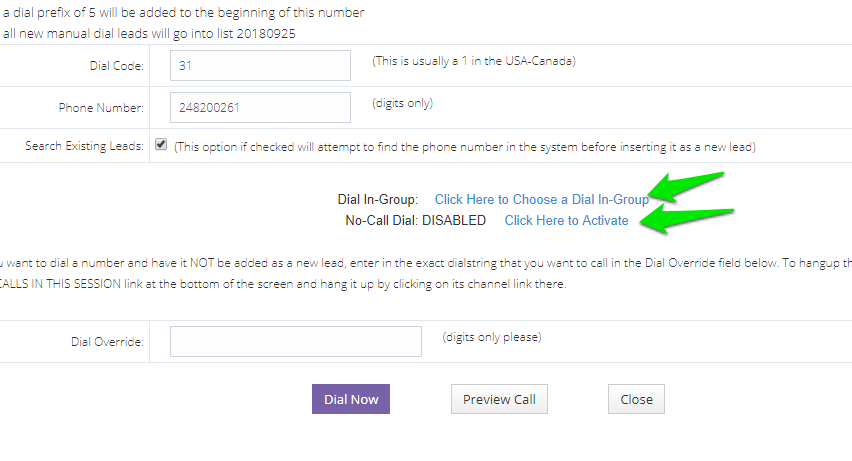Click the Click Here to Activate link
The width and height of the screenshot is (852, 461).
[566, 220]
